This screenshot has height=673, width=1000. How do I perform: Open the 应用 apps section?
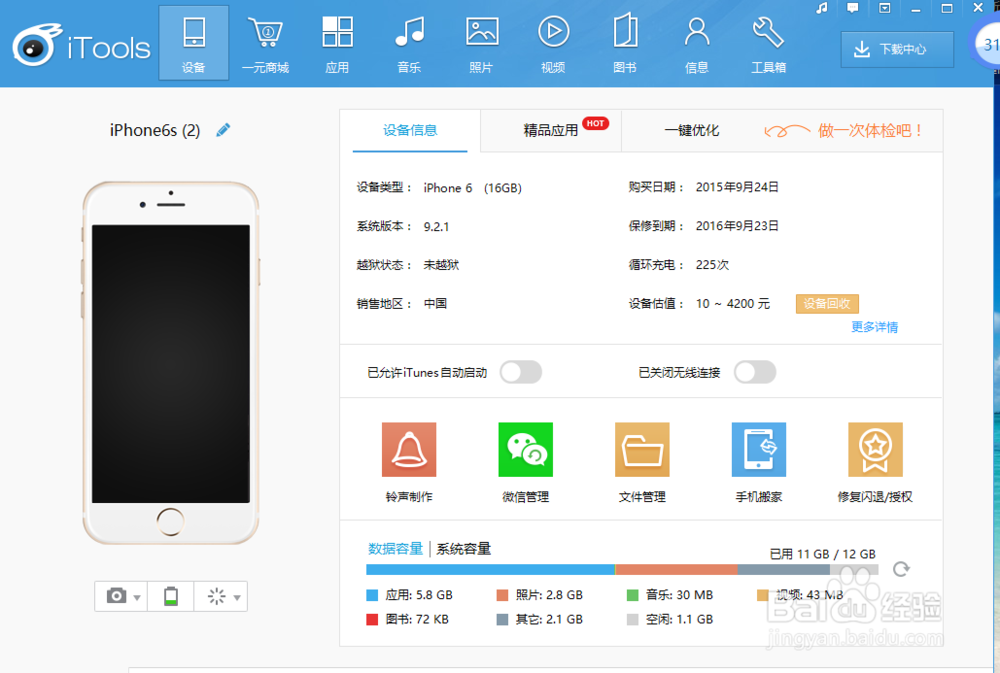pos(337,43)
